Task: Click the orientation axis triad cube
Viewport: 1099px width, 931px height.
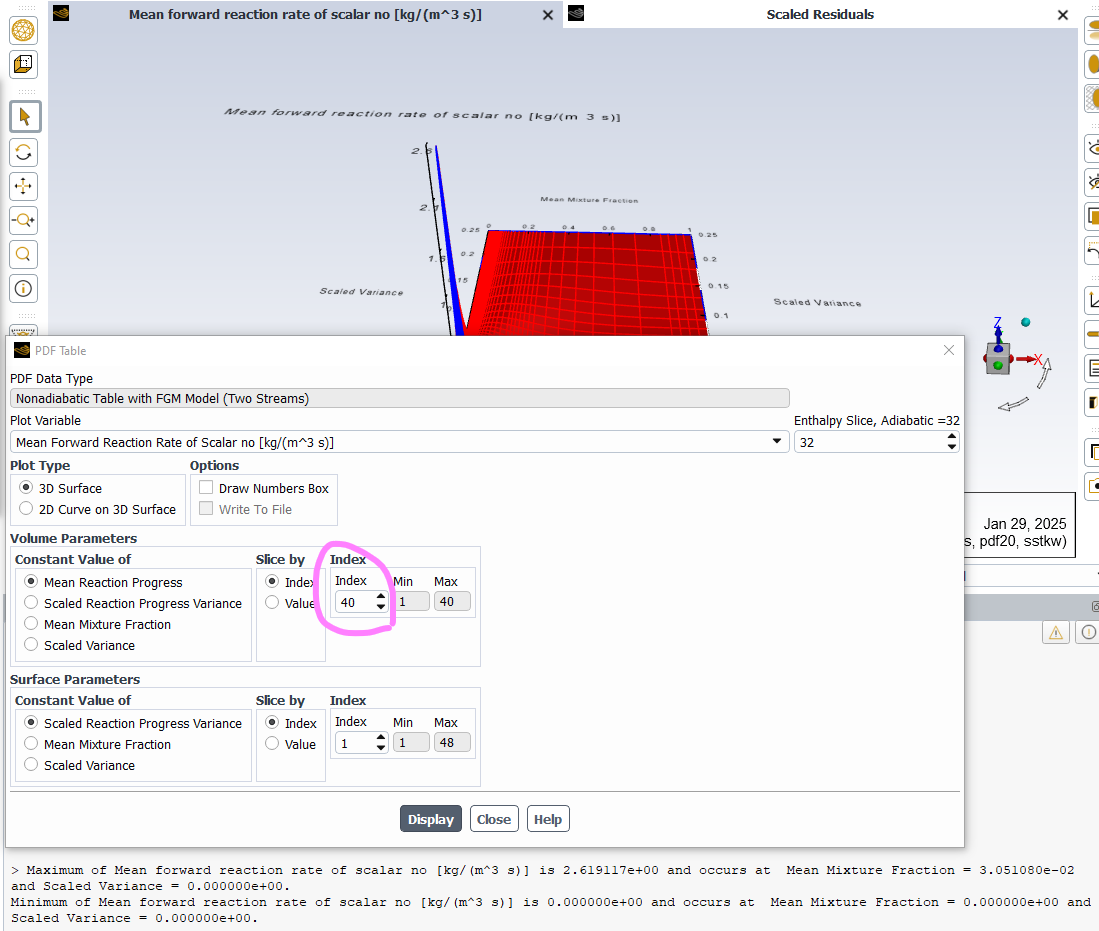Action: pos(997,358)
